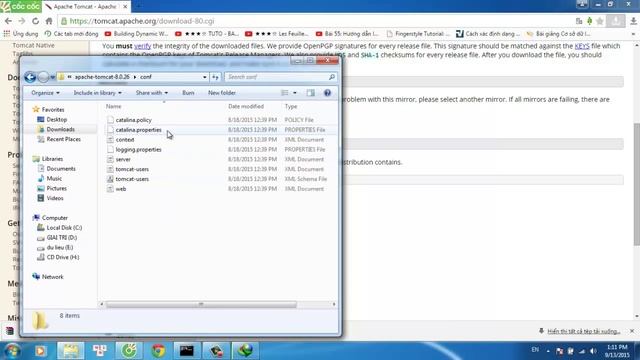Sort by the Type column header
This screenshot has height=360, width=640.
[x=291, y=106]
